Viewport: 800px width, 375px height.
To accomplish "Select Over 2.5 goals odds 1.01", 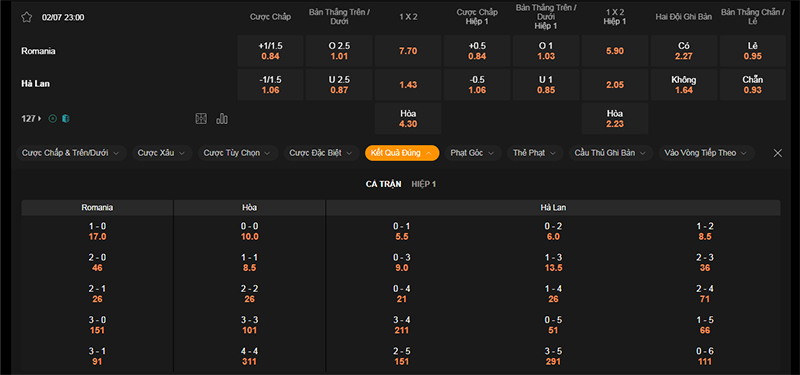I will click(x=339, y=51).
